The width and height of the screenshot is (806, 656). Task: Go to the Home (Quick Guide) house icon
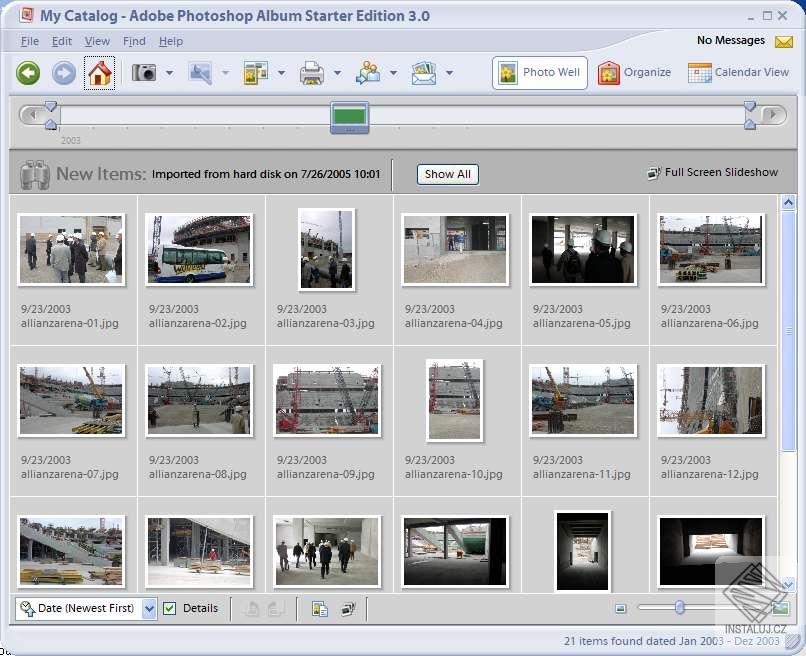[100, 73]
